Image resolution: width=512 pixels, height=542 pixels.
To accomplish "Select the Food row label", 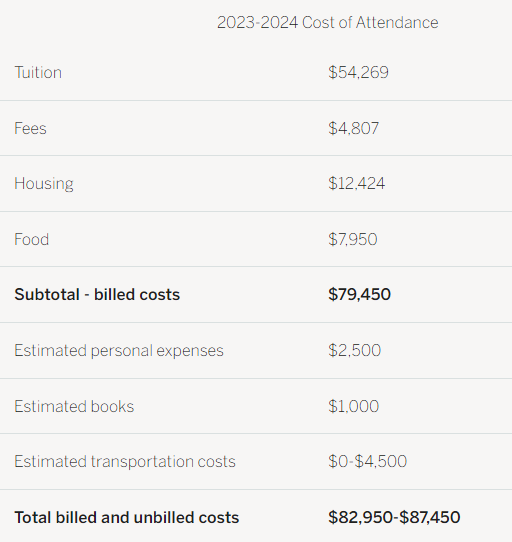I will [x=31, y=239].
